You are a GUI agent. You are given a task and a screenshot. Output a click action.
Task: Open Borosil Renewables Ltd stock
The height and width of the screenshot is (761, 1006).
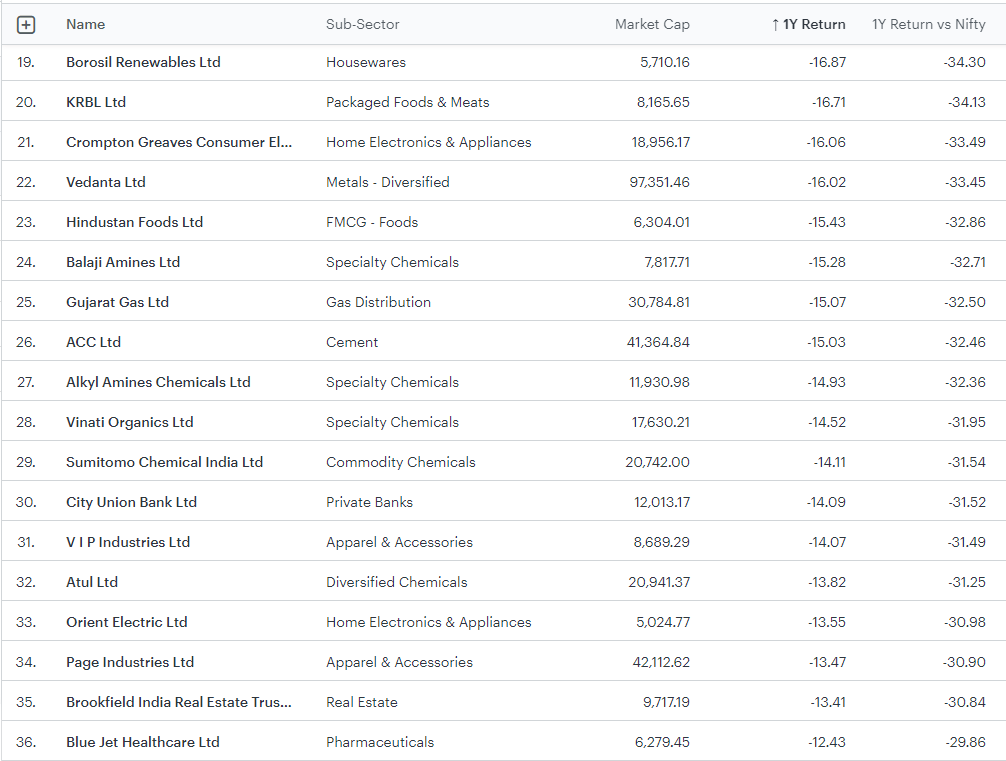click(x=143, y=62)
